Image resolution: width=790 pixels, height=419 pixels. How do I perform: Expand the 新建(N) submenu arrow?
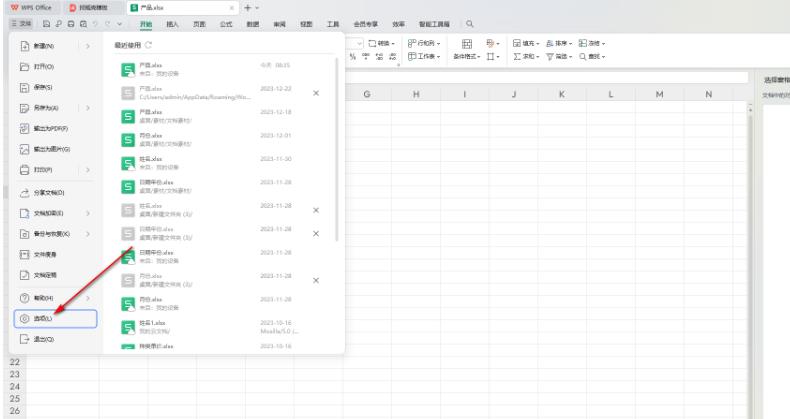[88, 46]
